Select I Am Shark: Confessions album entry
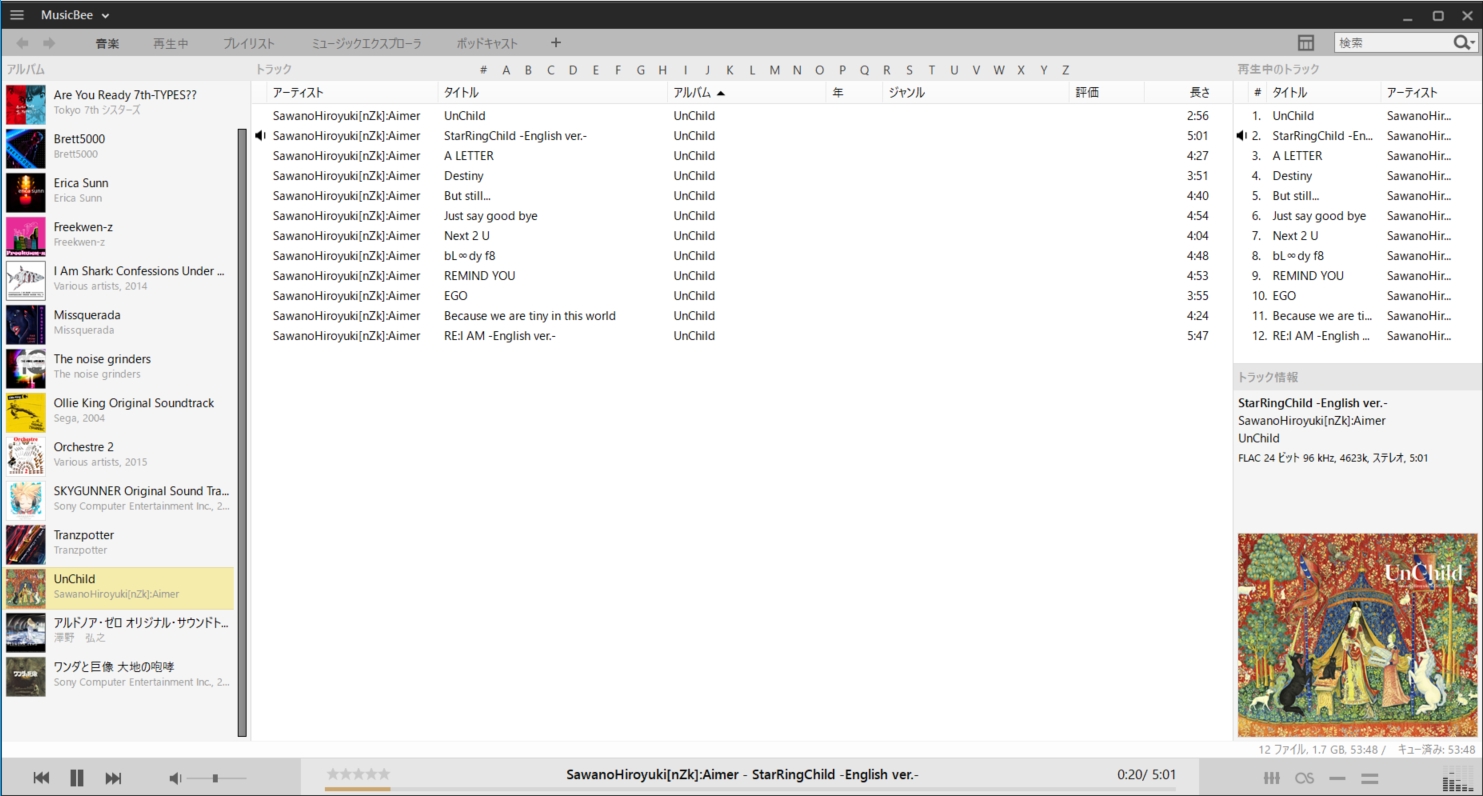Screen dimensions: 1483x796 pyautogui.click(x=119, y=281)
